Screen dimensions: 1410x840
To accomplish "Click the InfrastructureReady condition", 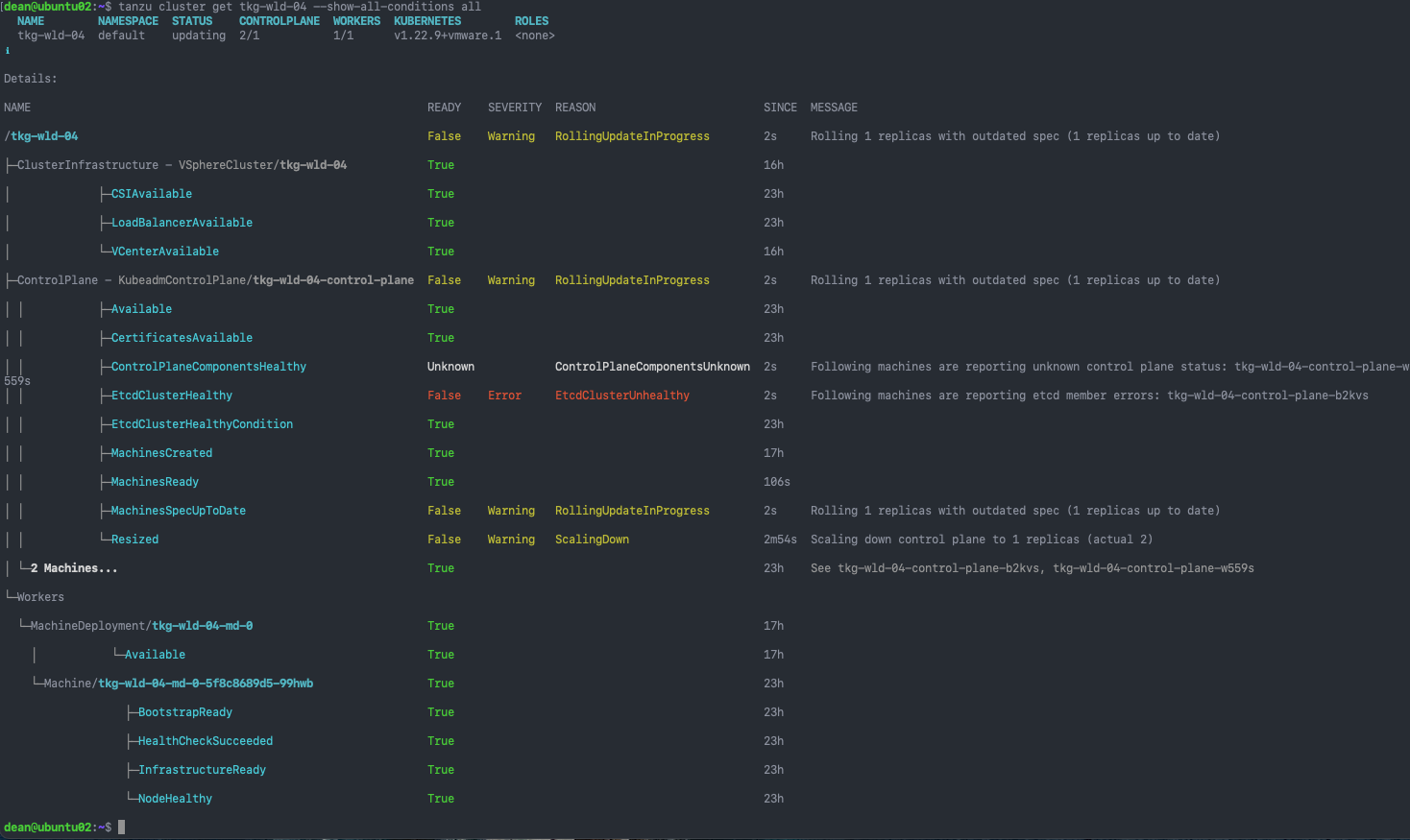I will coord(202,770).
